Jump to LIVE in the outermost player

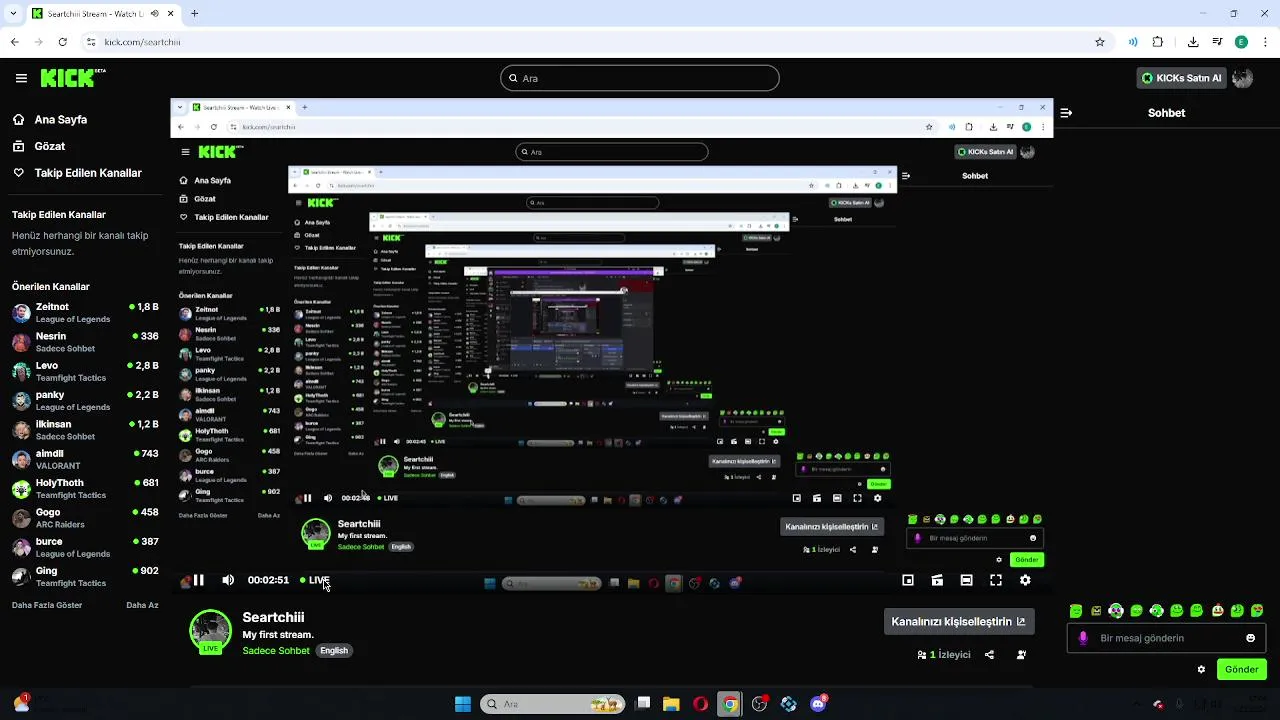tap(315, 580)
